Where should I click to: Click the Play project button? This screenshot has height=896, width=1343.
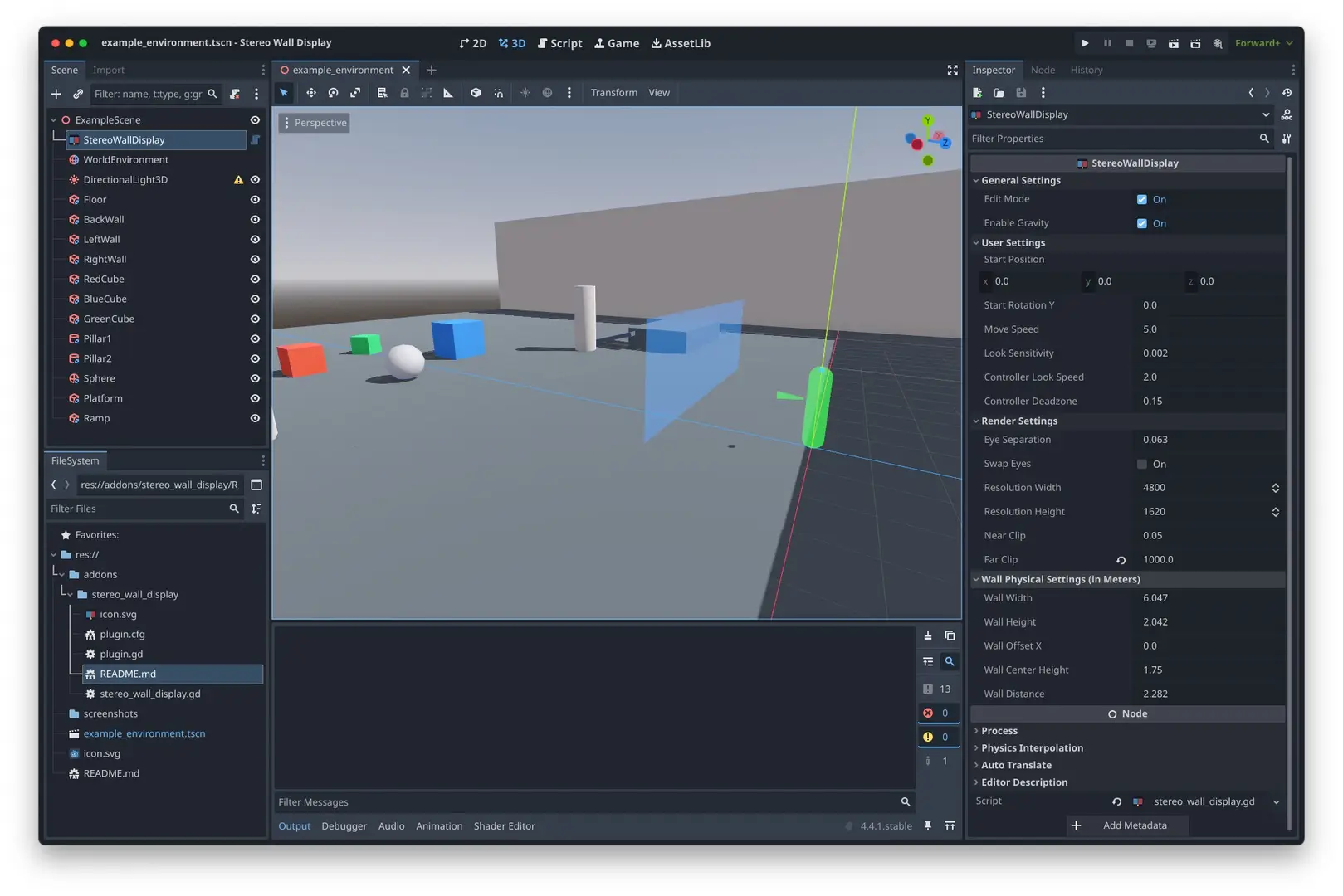coord(1085,43)
